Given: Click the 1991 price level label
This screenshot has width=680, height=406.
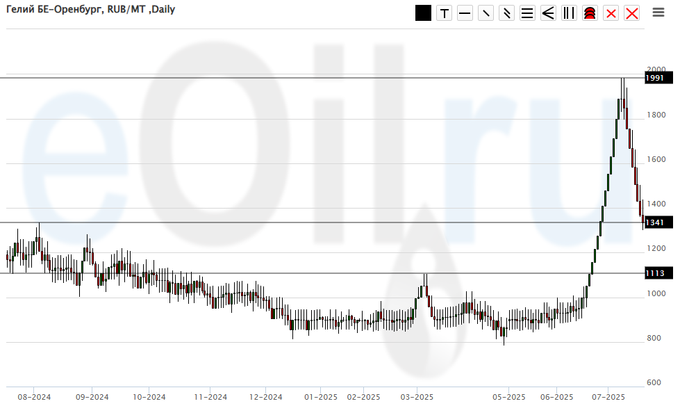Looking at the screenshot, I should tap(655, 77).
